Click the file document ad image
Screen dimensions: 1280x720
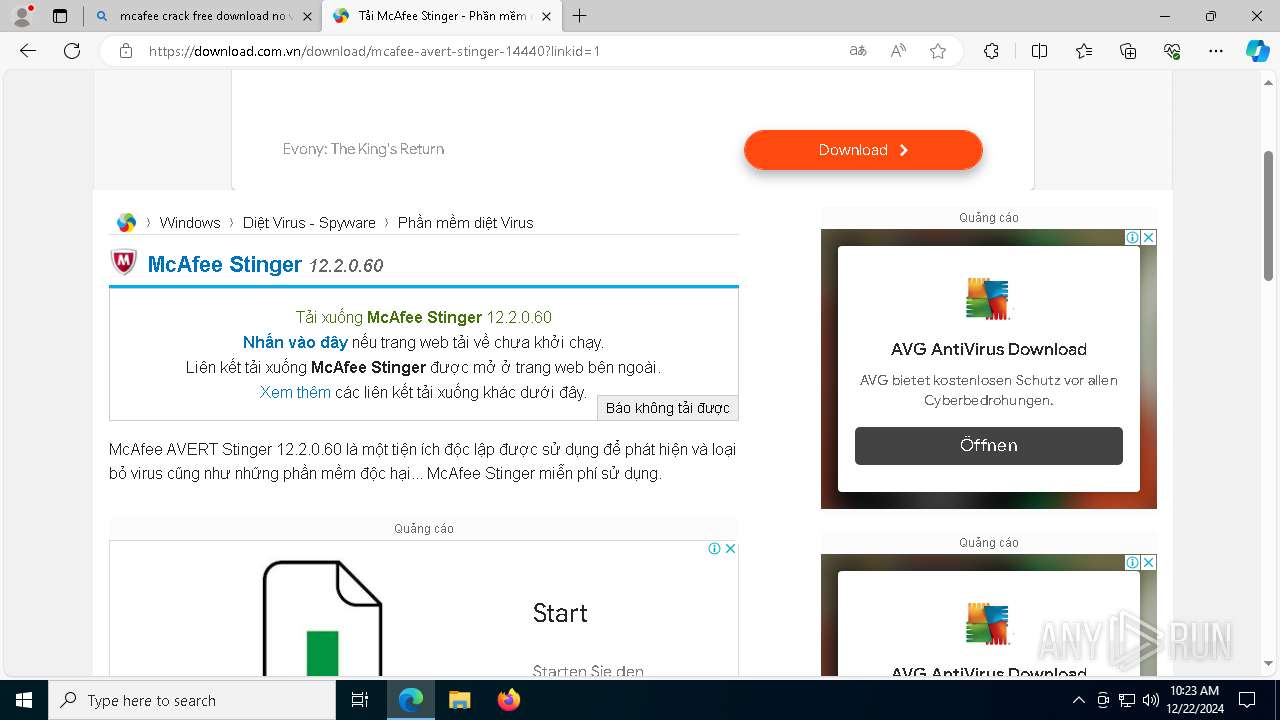(322, 618)
